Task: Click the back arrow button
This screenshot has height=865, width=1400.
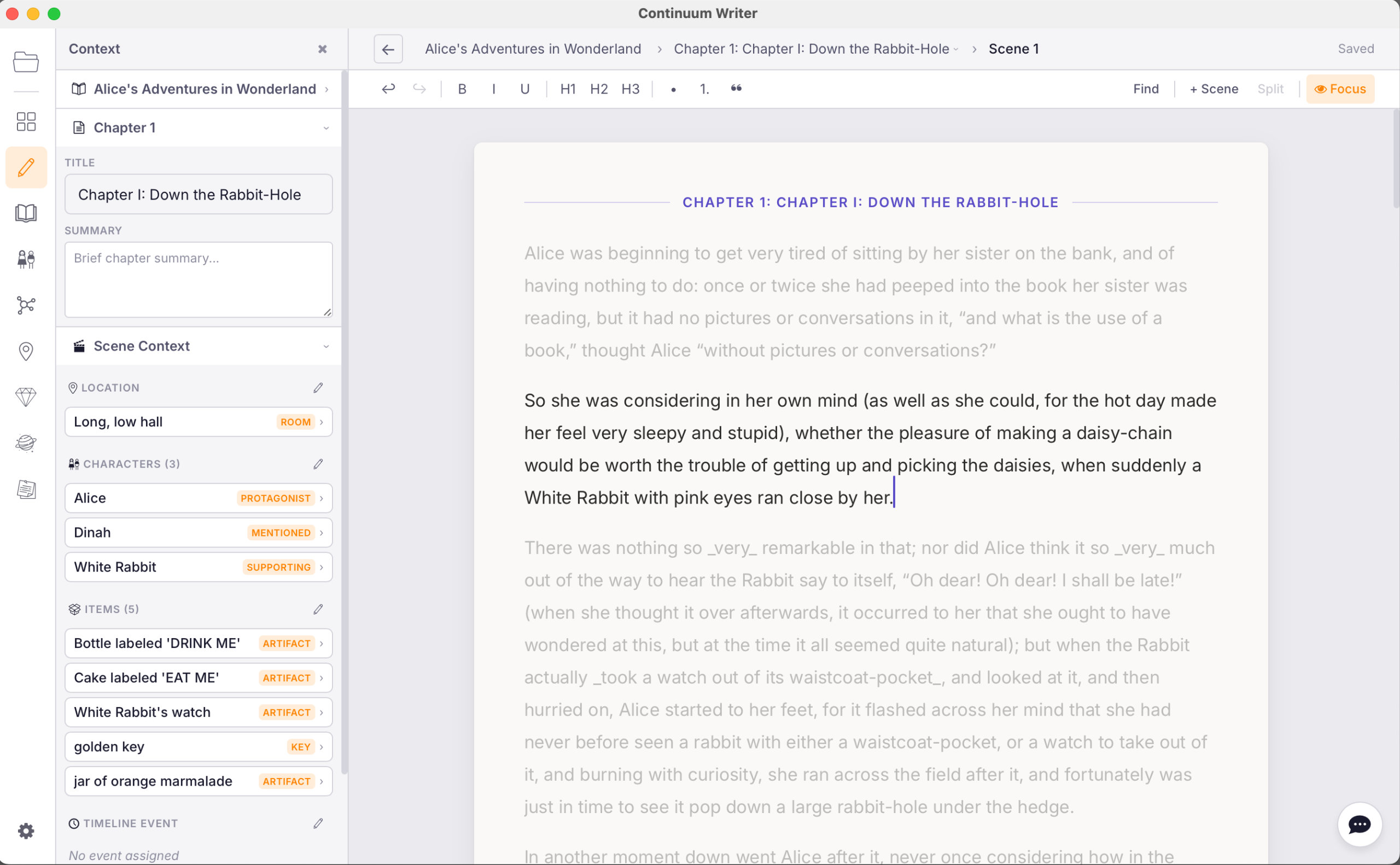Action: [x=388, y=49]
